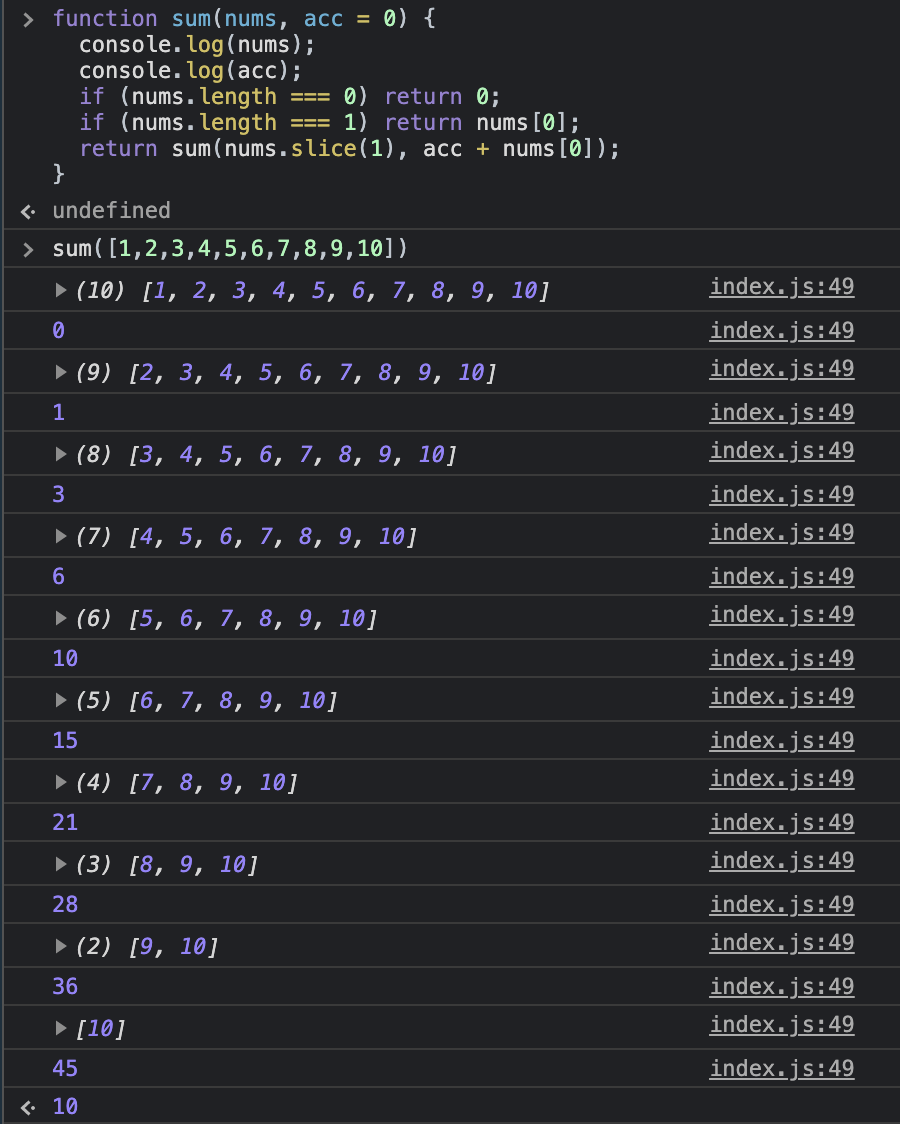Open index.js:49 link on the logged 28 row
Image resolution: width=900 pixels, height=1124 pixels.
[782, 905]
